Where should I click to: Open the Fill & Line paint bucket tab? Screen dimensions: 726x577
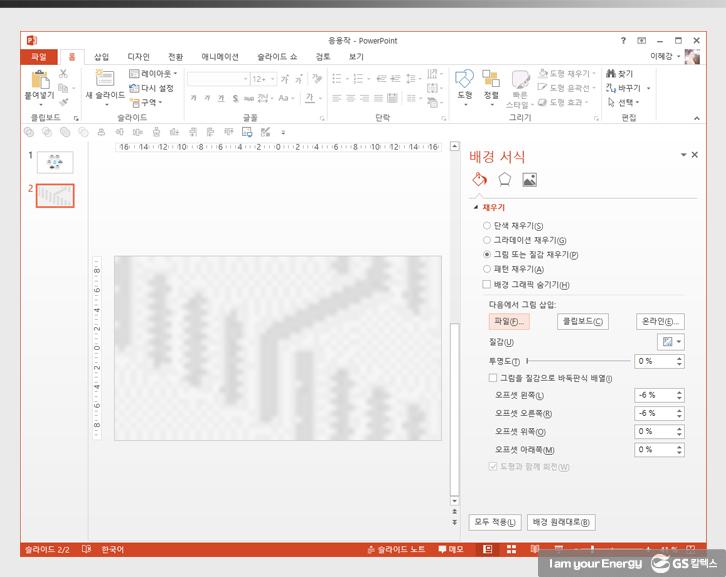pyautogui.click(x=479, y=180)
